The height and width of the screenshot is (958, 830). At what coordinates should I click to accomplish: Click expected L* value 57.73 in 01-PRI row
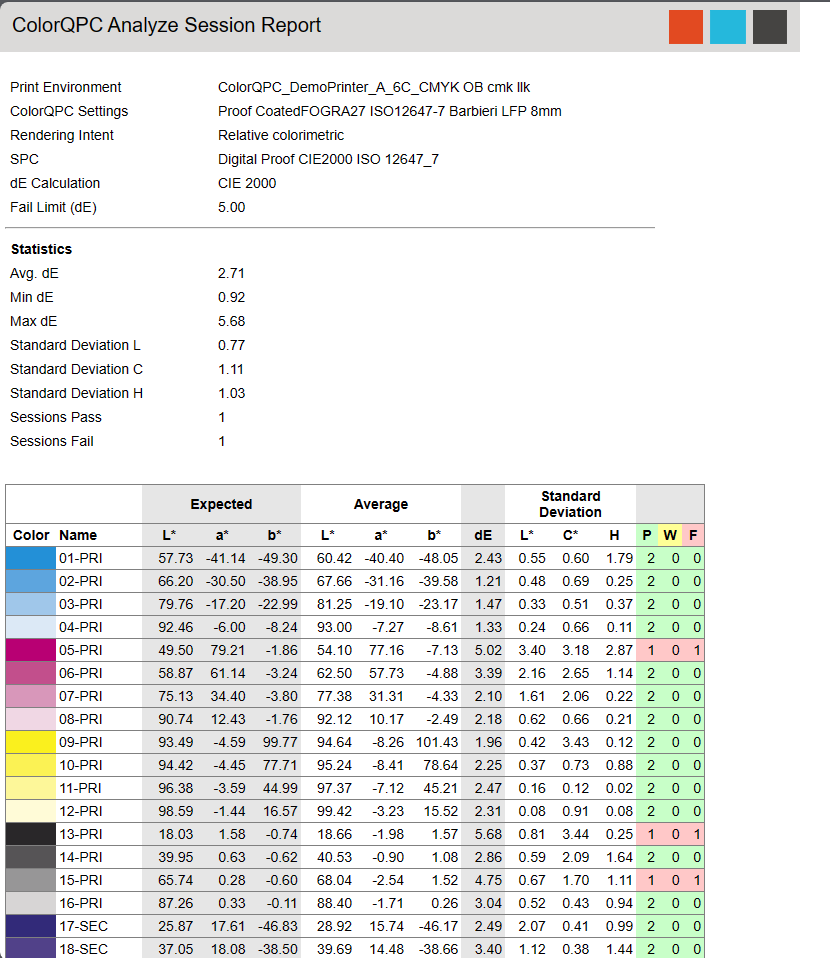point(175,558)
